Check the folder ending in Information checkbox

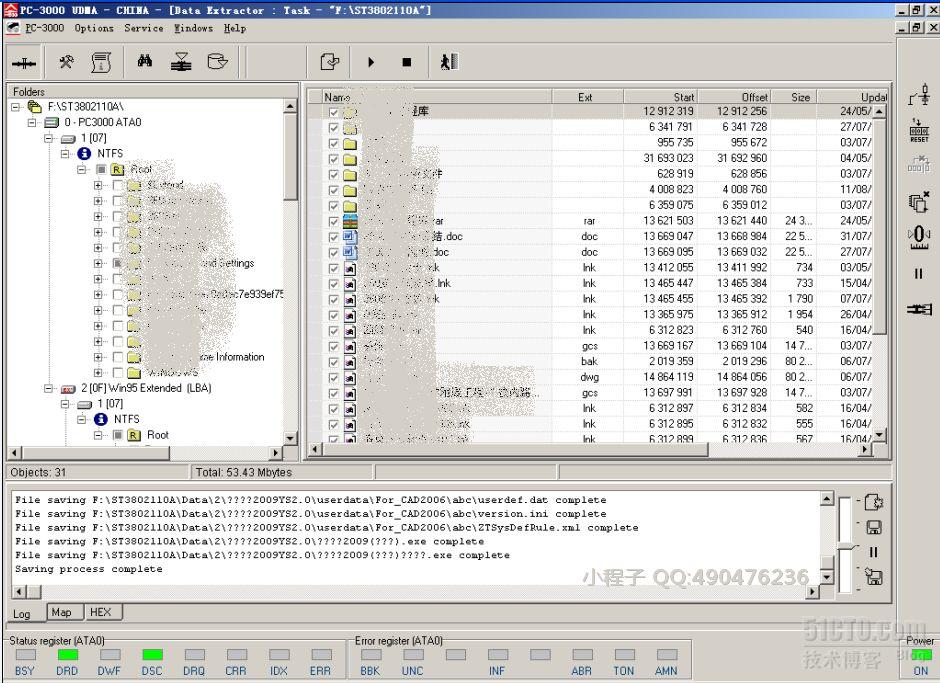point(118,357)
